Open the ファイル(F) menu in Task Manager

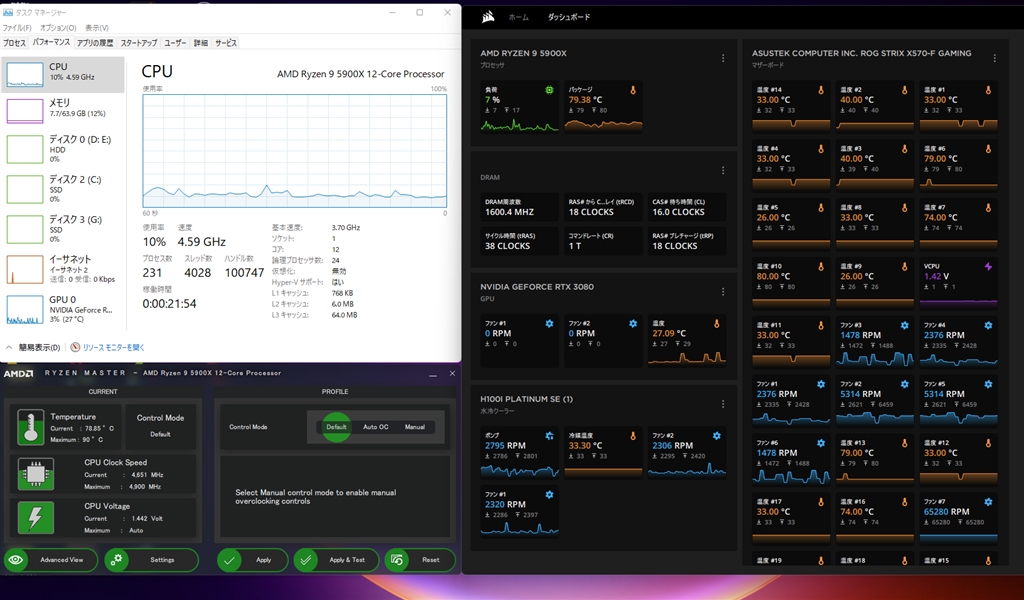[17, 28]
